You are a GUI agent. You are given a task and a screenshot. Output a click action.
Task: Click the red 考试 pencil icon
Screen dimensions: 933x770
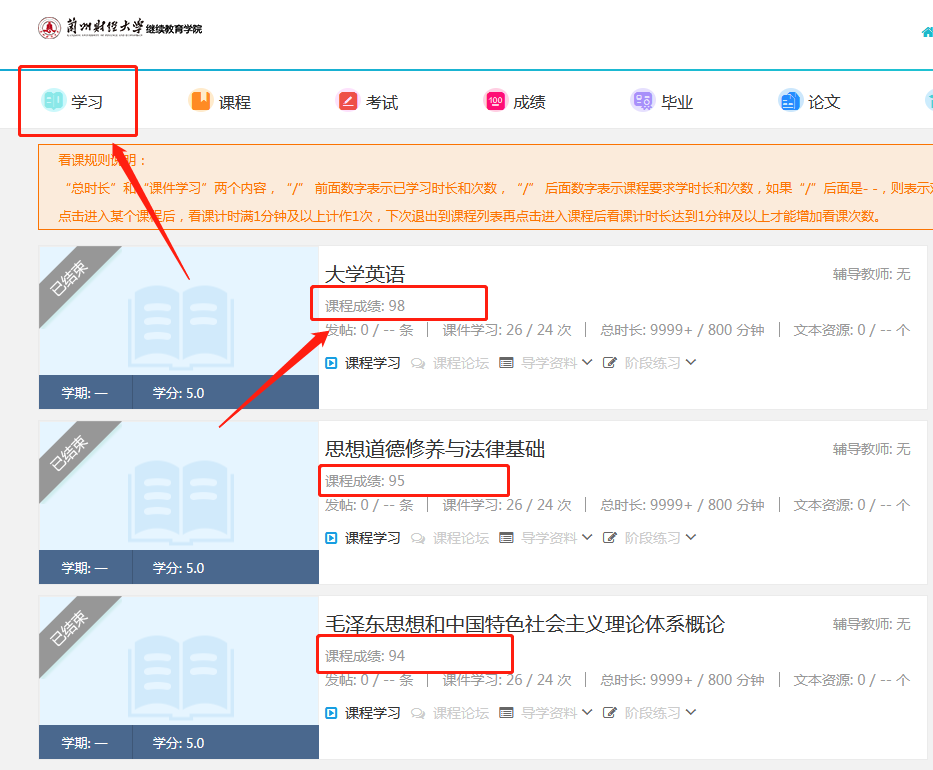point(347,101)
